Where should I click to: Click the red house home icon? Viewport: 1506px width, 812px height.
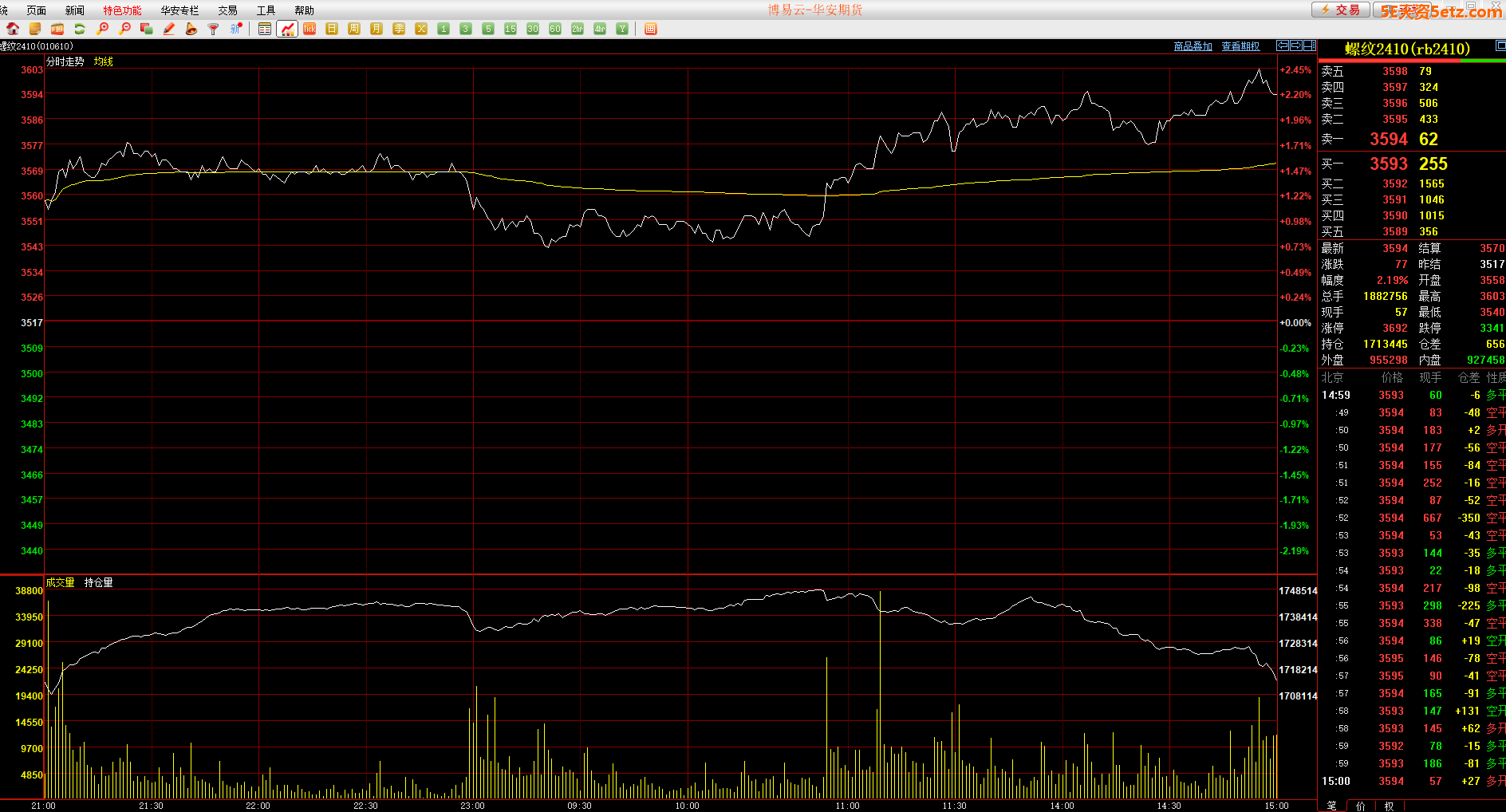click(13, 29)
